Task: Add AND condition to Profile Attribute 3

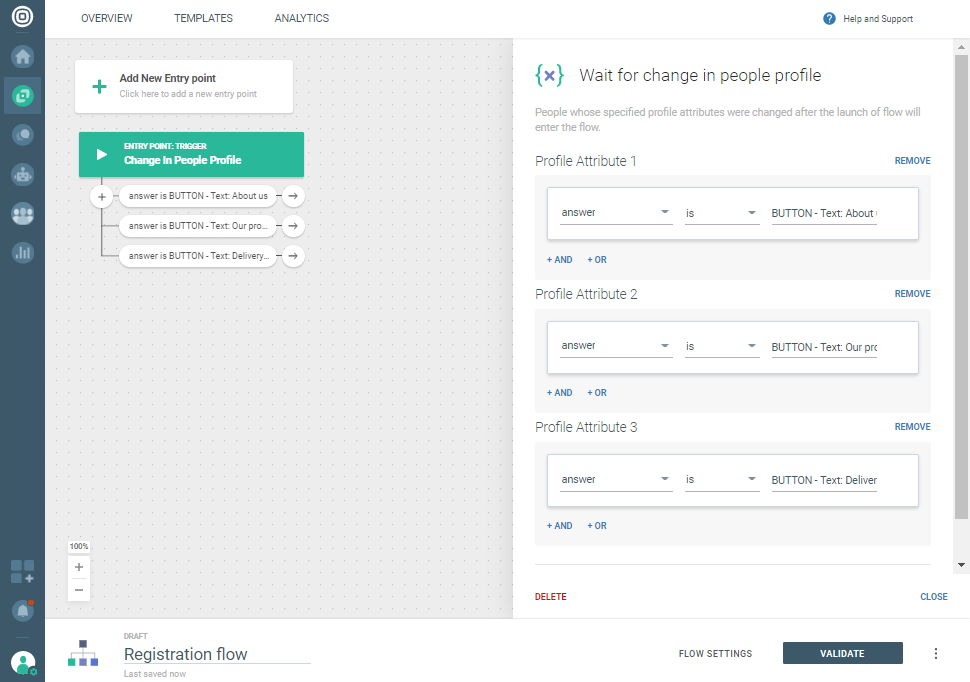Action: [559, 526]
